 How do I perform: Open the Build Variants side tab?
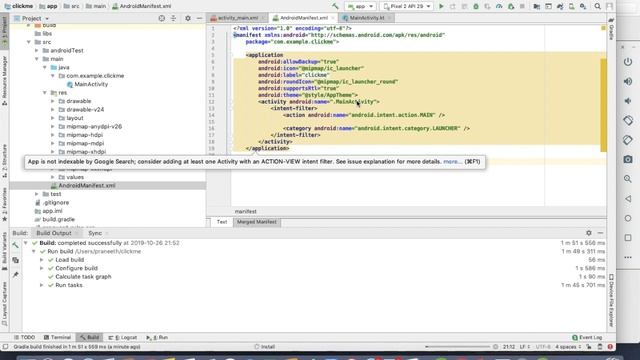[4, 251]
